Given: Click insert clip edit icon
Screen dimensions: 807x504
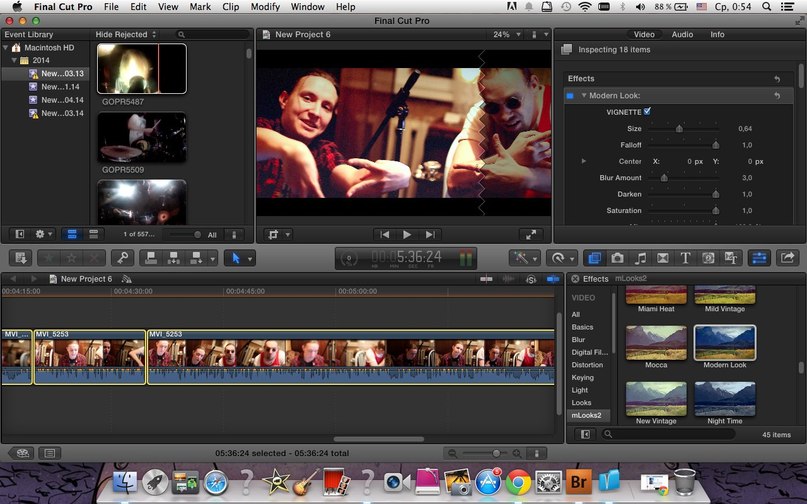Looking at the screenshot, I should [x=173, y=257].
